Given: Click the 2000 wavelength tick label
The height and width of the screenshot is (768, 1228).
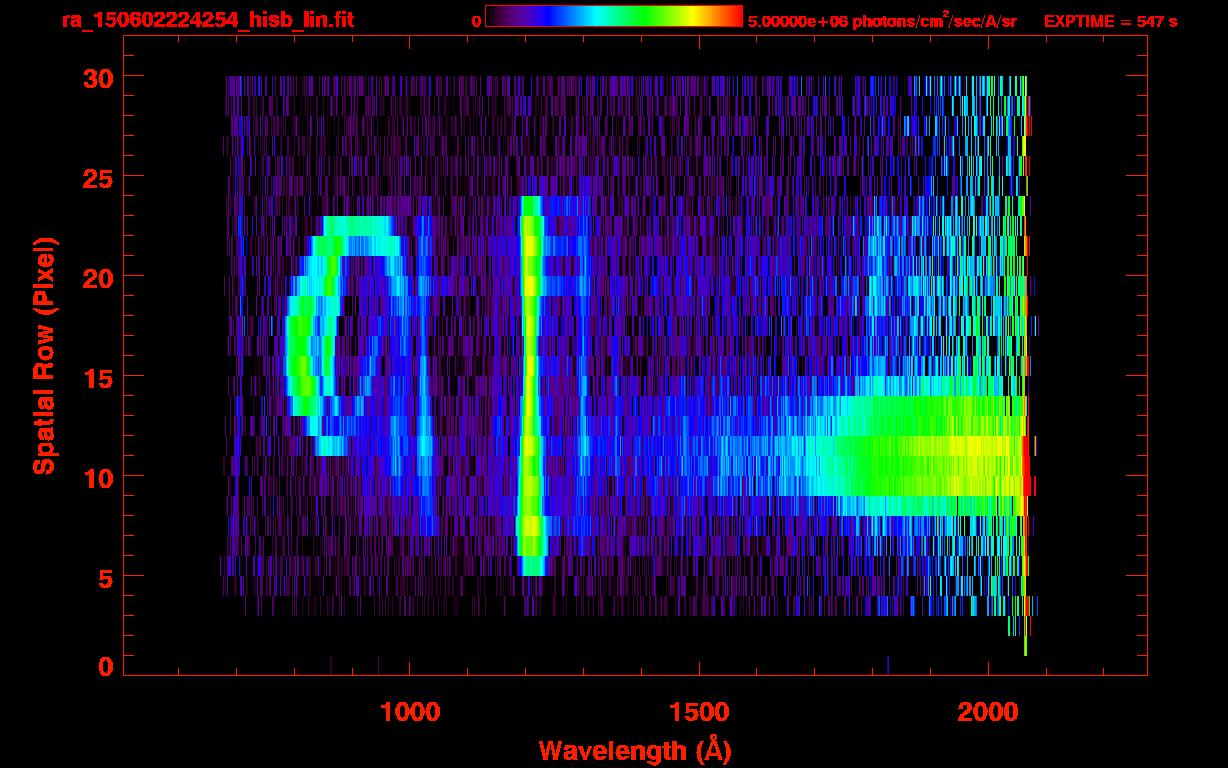Looking at the screenshot, I should pyautogui.click(x=987, y=712).
